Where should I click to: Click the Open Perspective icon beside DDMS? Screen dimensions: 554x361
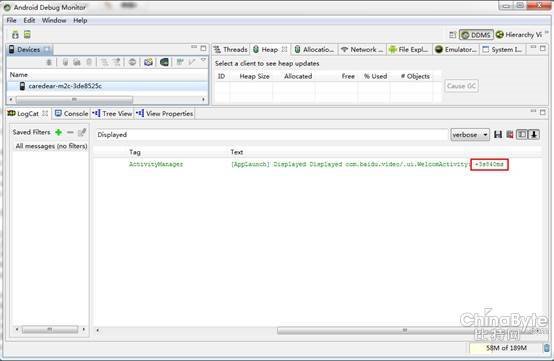[453, 35]
